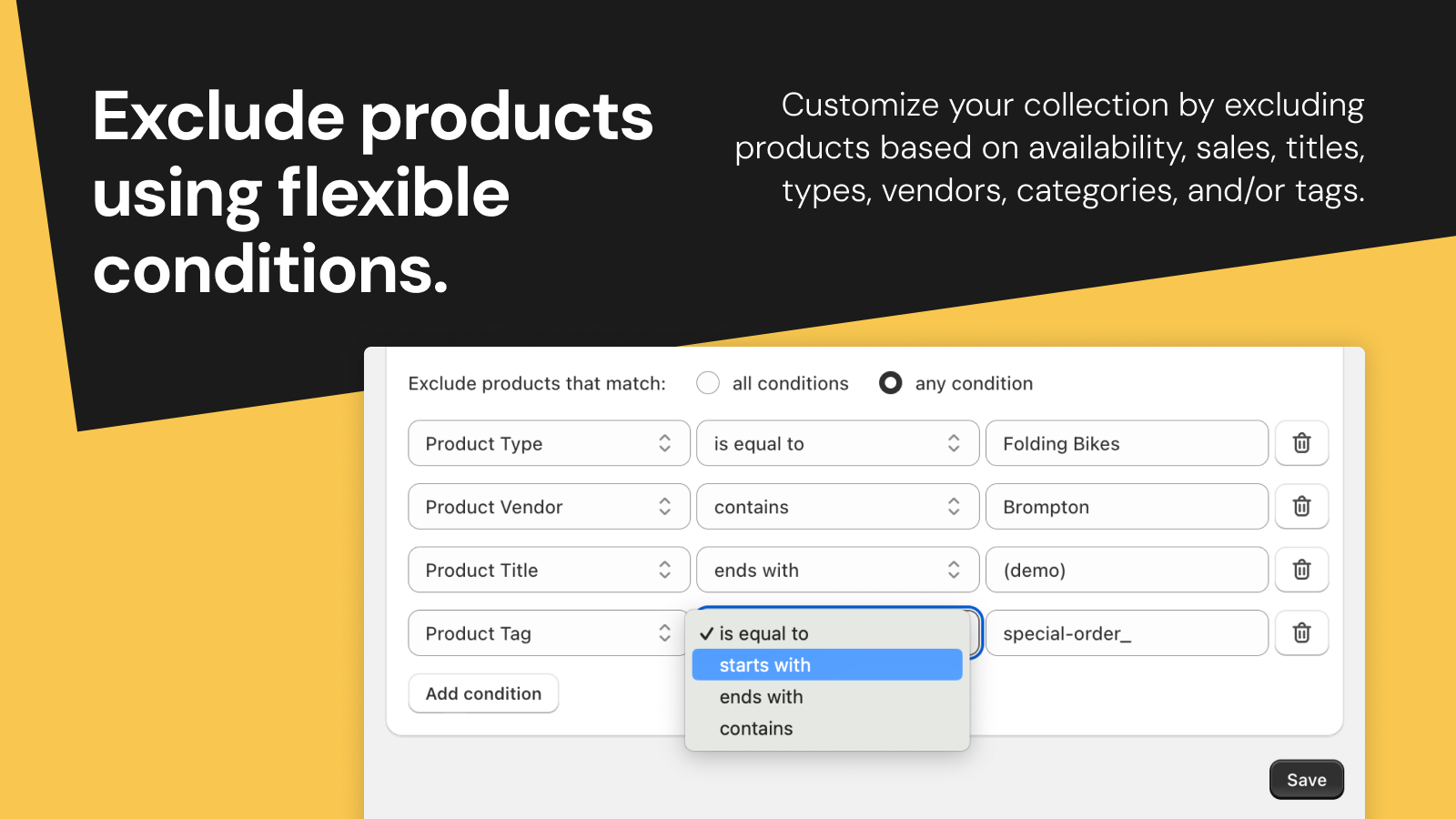Click the chevron on the 'is equal to' selector

[x=953, y=443]
